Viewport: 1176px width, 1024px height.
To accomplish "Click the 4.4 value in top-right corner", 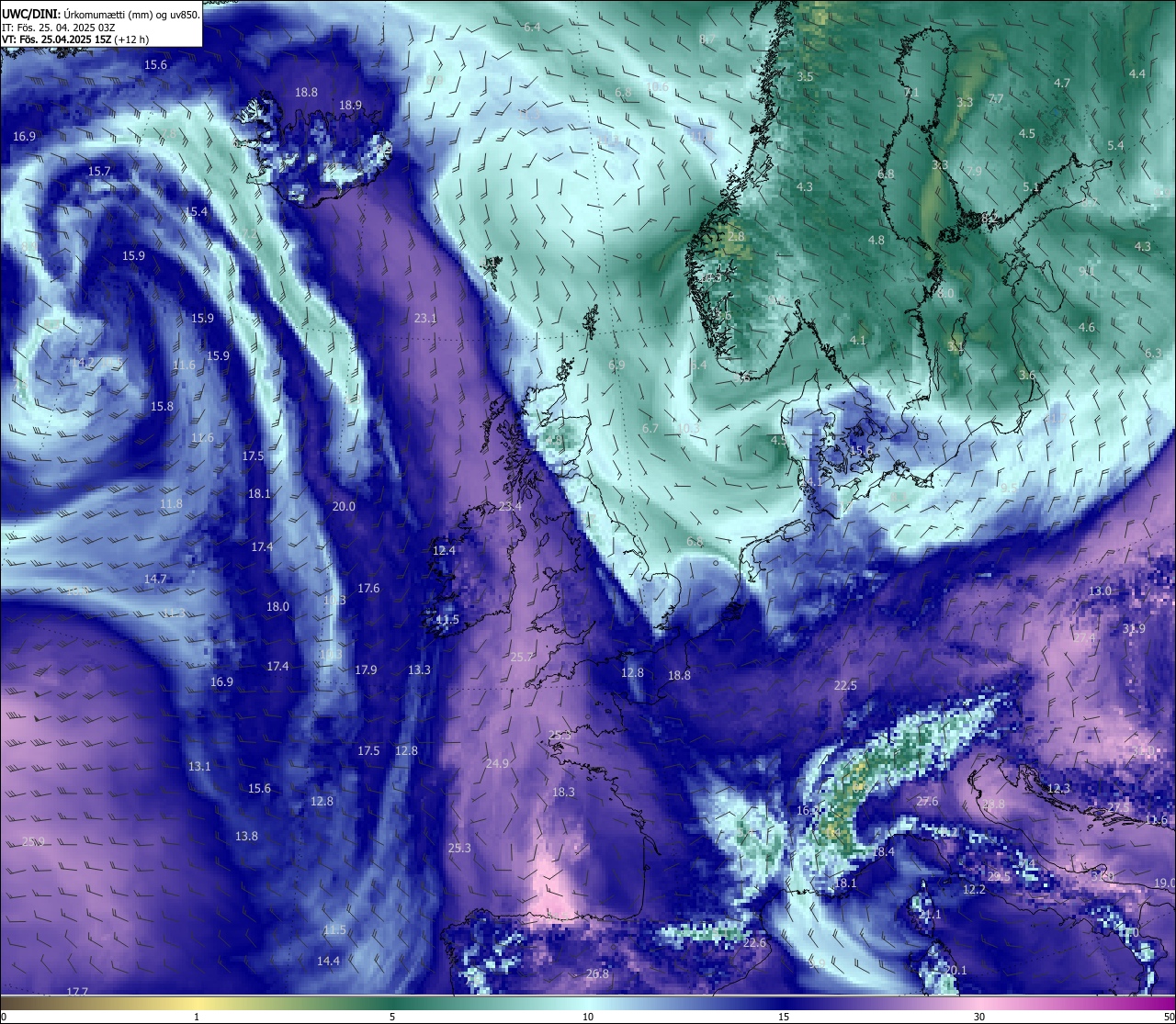I will coord(1137,73).
